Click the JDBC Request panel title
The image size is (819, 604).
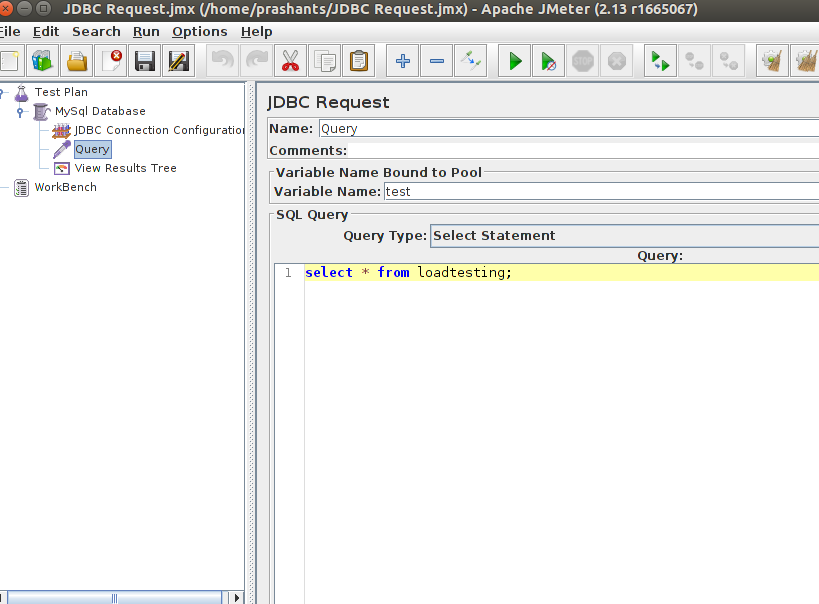328,102
